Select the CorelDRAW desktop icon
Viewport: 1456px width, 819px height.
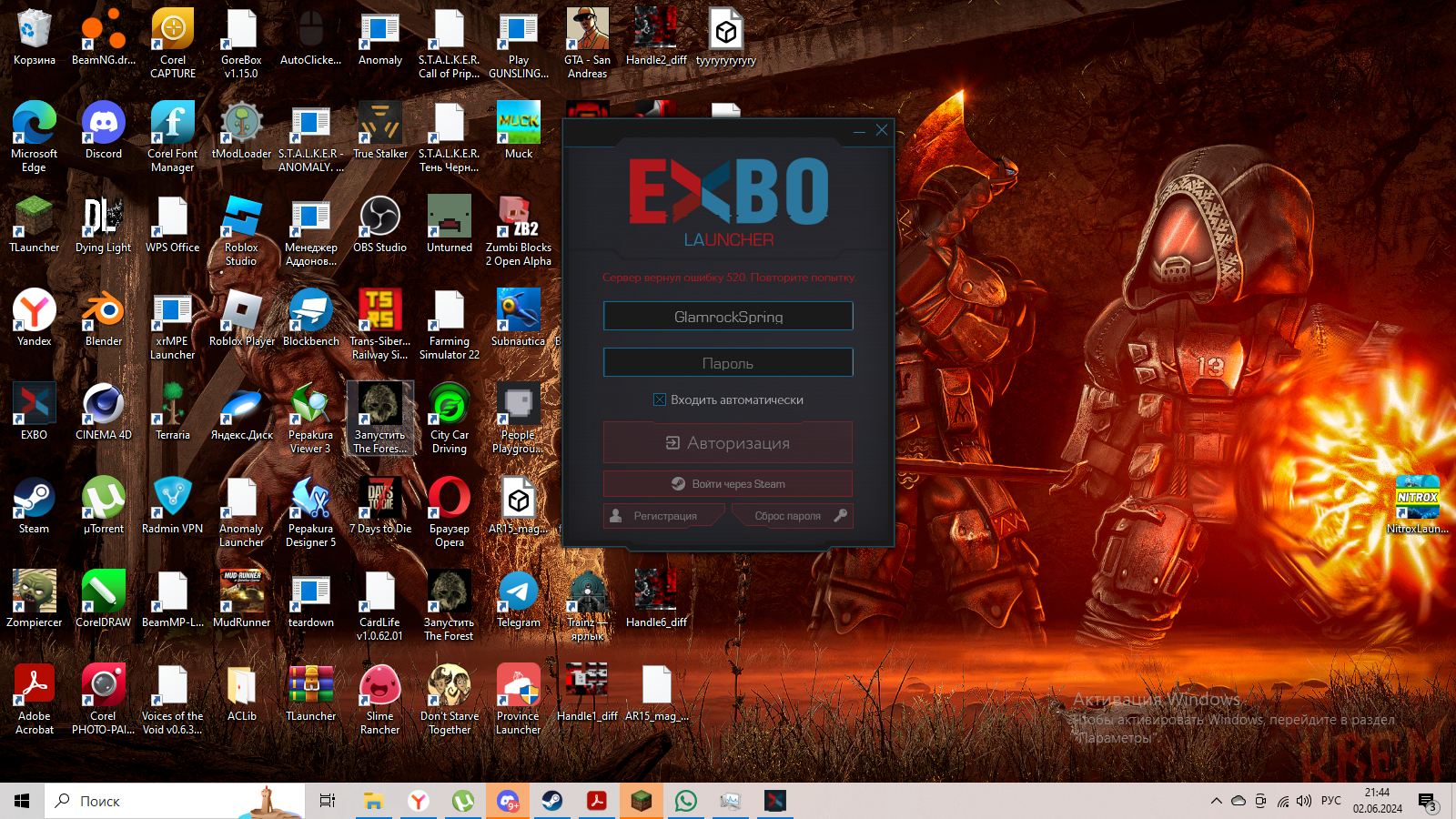pyautogui.click(x=104, y=601)
